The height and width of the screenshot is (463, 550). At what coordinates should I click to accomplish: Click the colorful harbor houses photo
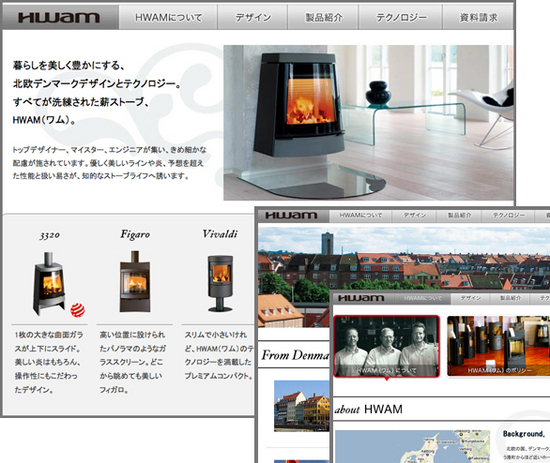302,406
